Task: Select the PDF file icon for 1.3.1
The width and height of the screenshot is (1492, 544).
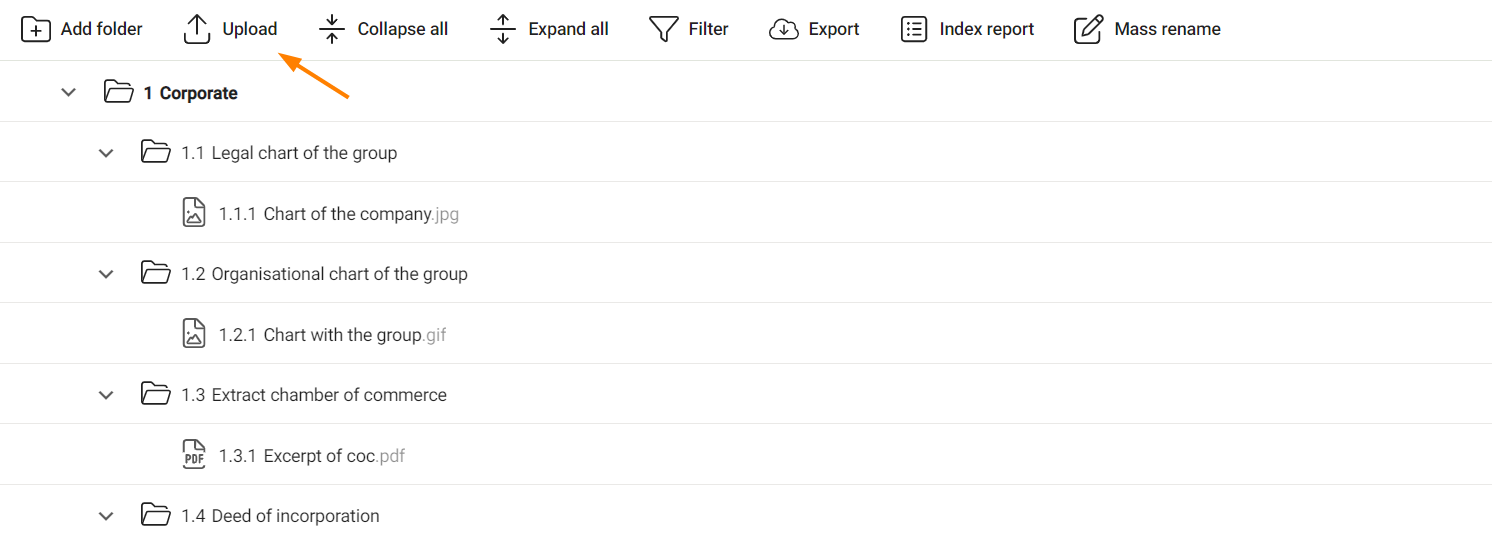Action: [194, 455]
